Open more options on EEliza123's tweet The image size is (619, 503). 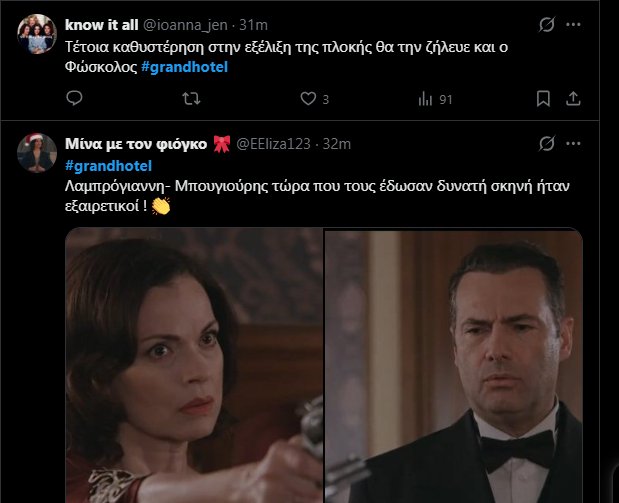(573, 144)
